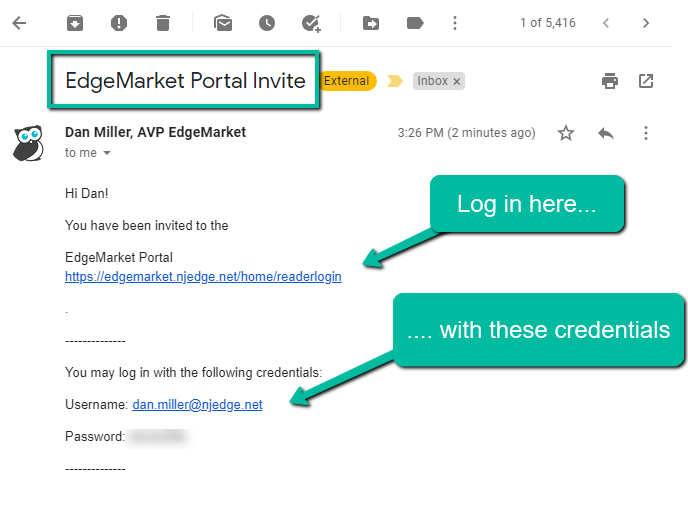Go to the newer message arrow
This screenshot has width=688, height=517.
tap(606, 23)
